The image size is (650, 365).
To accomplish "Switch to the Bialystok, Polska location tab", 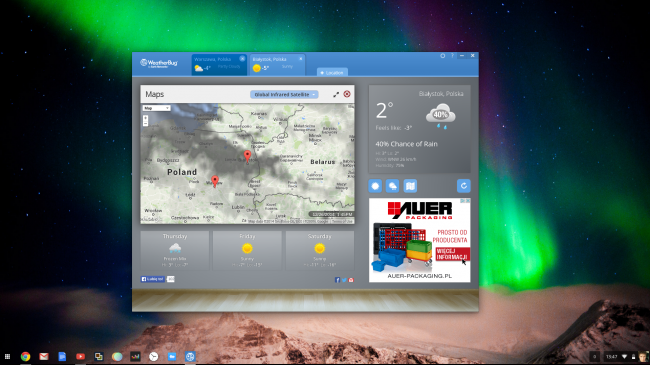I will coord(277,64).
